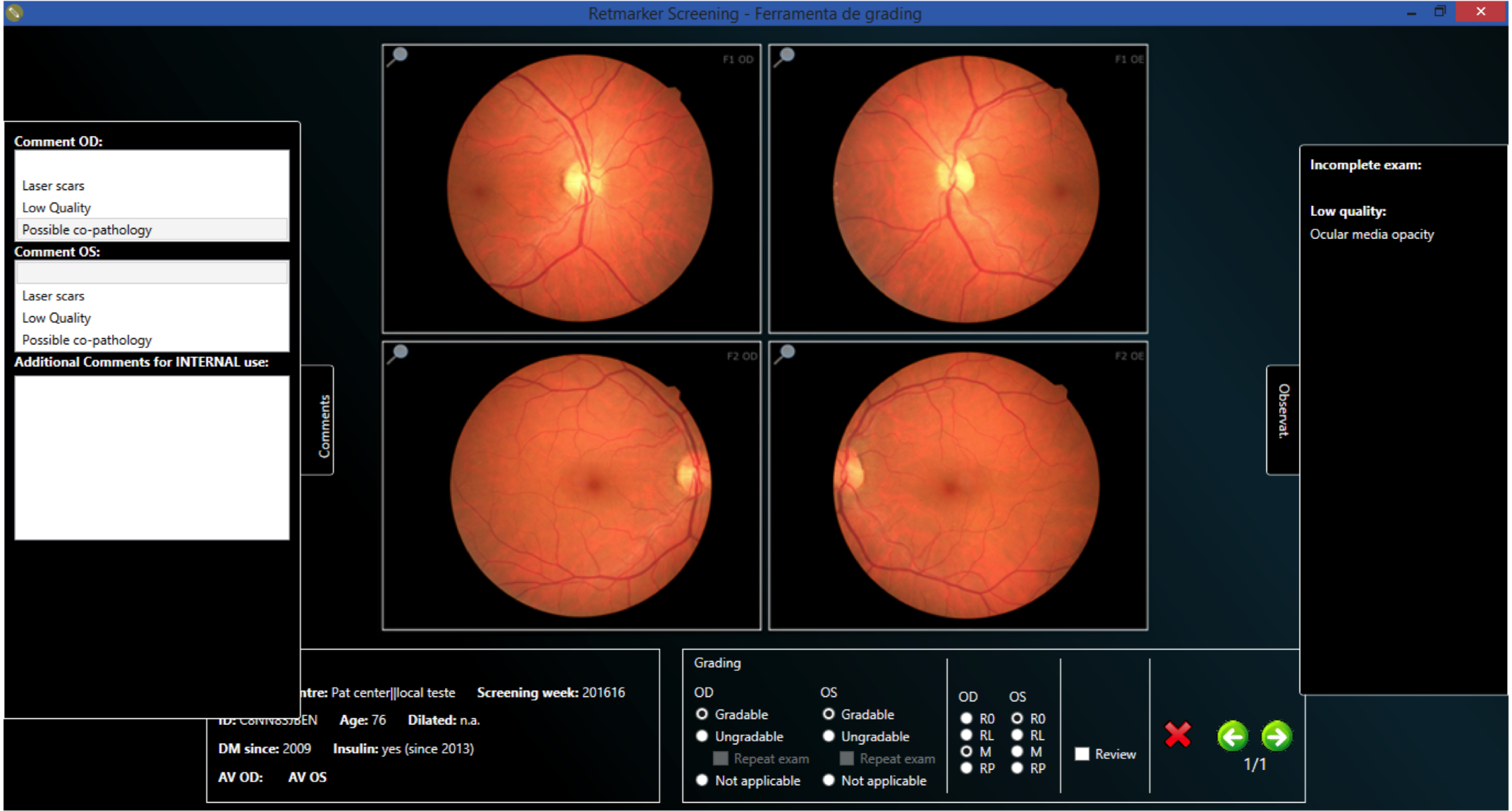The image size is (1512, 811).
Task: Click the Additional Comments internal text box
Action: pyautogui.click(x=152, y=458)
